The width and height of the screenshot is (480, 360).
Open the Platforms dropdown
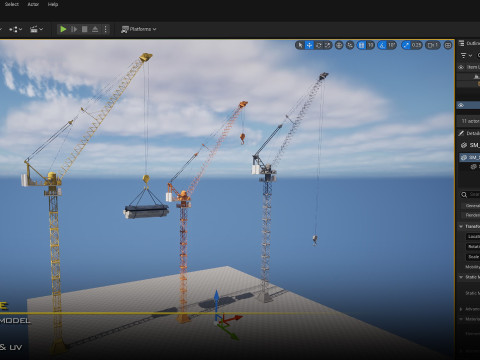click(x=139, y=29)
